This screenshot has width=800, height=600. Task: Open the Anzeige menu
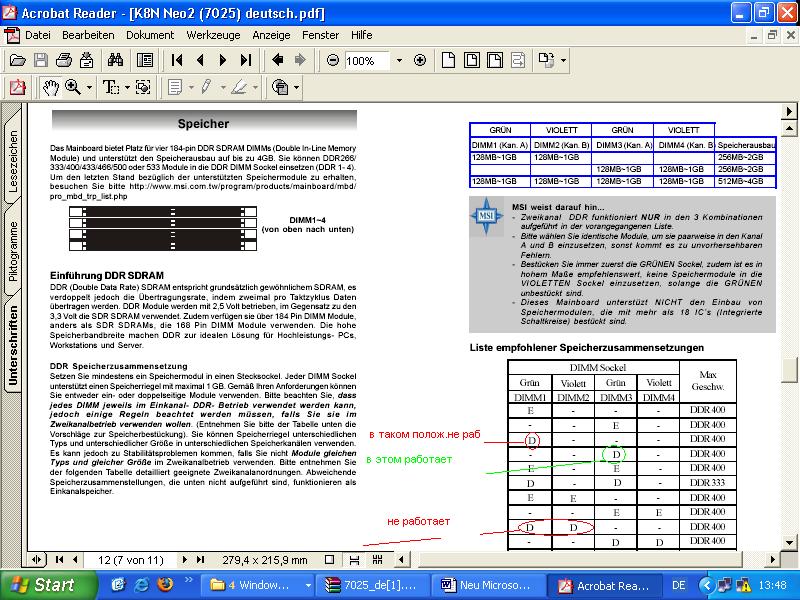click(271, 35)
